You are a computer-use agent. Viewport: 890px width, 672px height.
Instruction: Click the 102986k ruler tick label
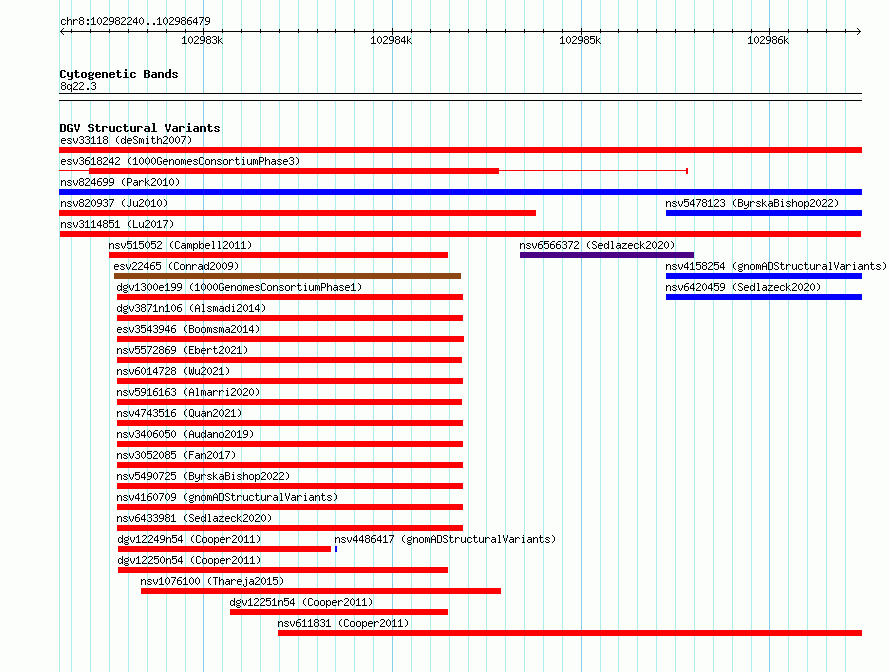pyautogui.click(x=768, y=40)
